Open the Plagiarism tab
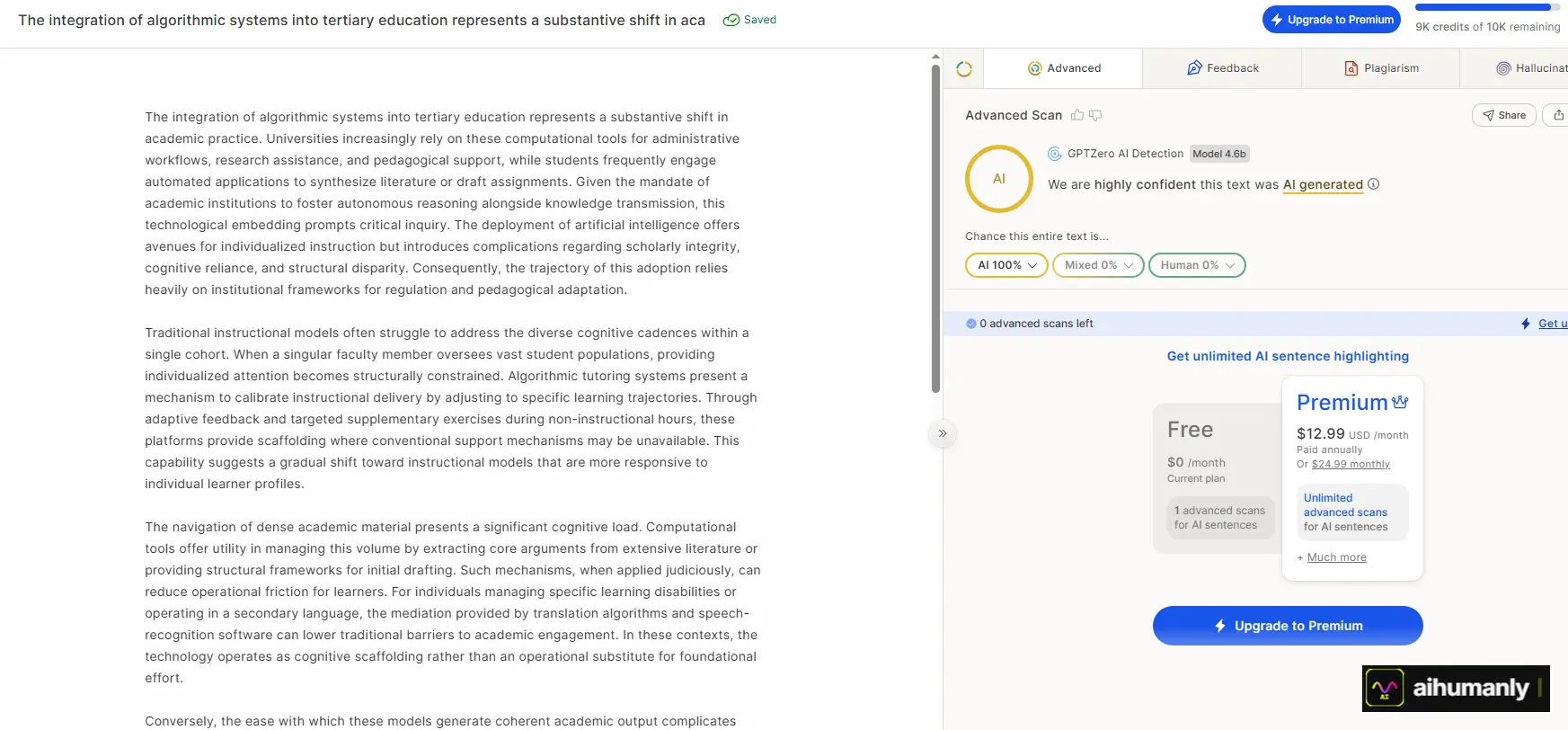 (x=1381, y=68)
